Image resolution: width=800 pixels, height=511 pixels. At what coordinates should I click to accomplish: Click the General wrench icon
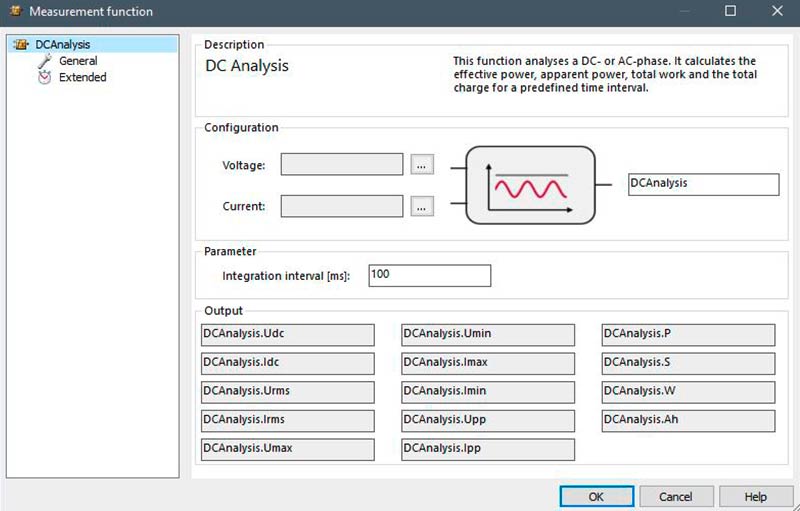click(45, 61)
